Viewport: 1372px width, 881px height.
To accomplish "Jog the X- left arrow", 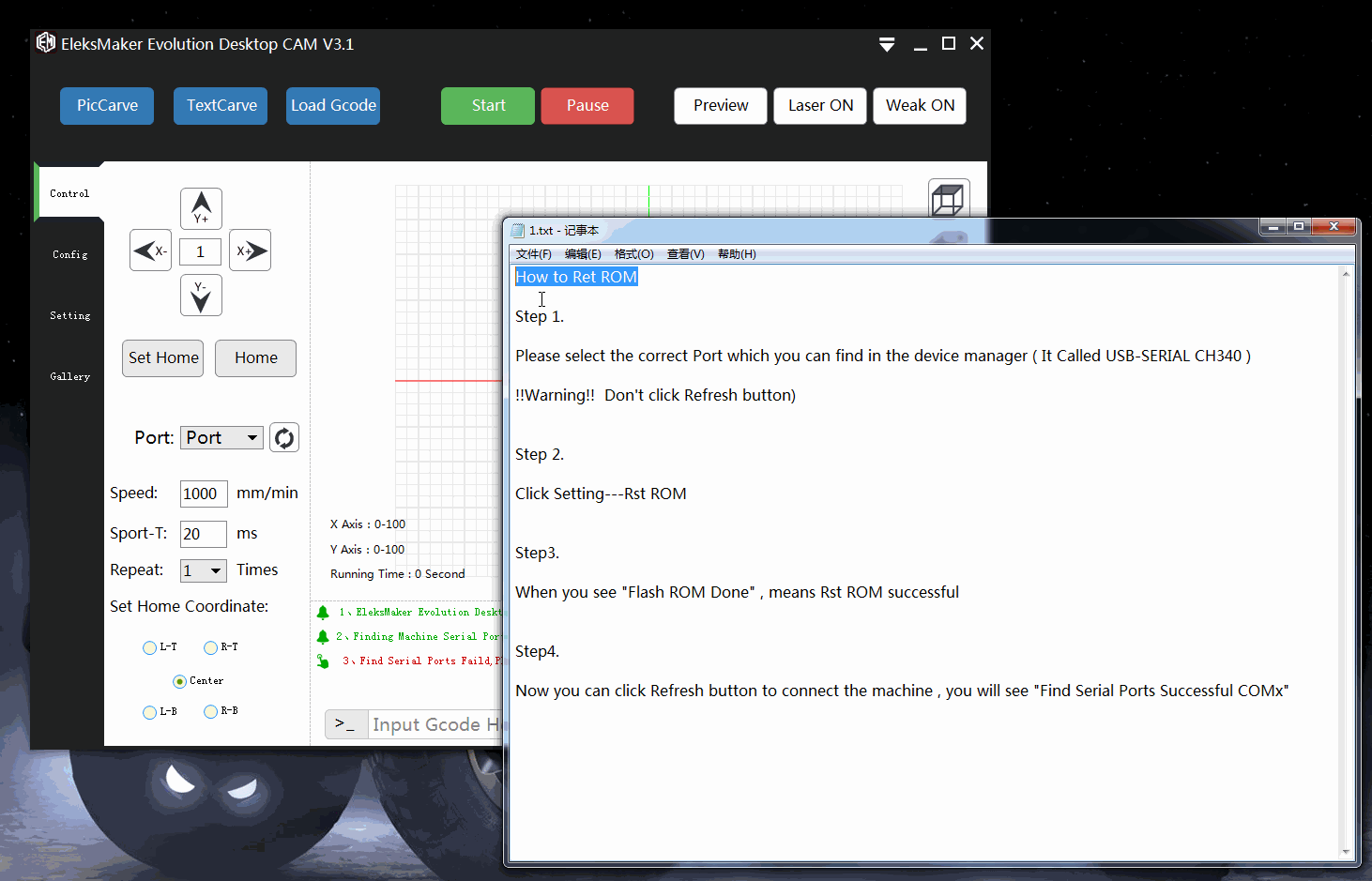I will tap(150, 251).
